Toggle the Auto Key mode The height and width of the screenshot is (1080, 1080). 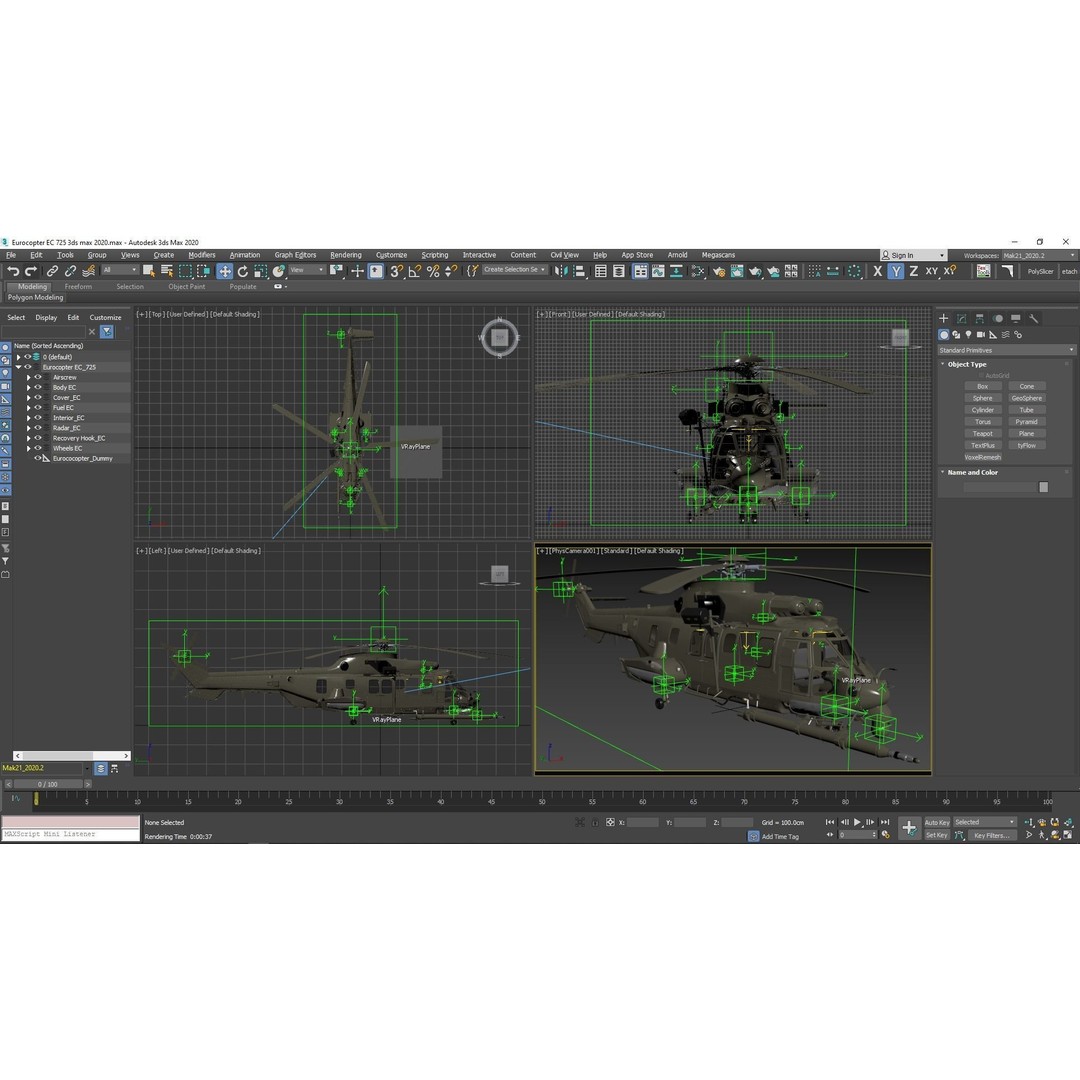click(x=937, y=822)
